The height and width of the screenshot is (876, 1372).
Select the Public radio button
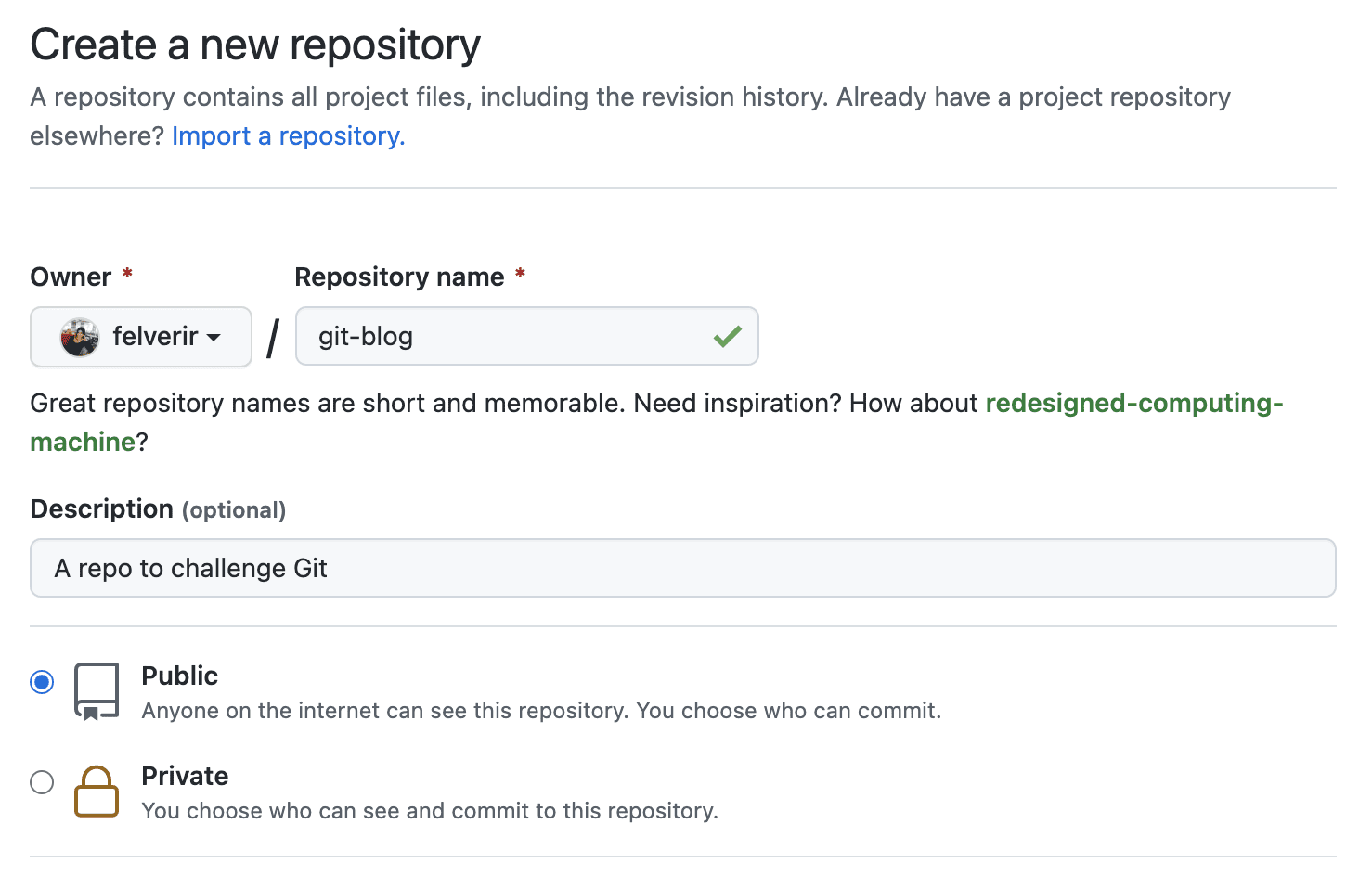[41, 681]
